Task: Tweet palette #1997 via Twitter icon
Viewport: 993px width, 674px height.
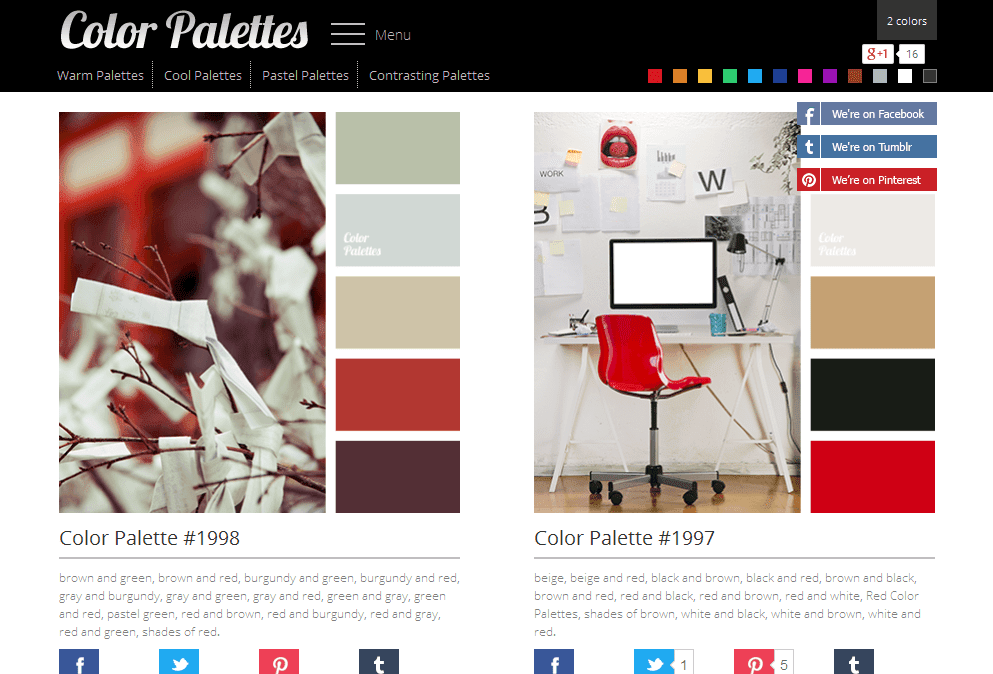Action: click(x=654, y=661)
